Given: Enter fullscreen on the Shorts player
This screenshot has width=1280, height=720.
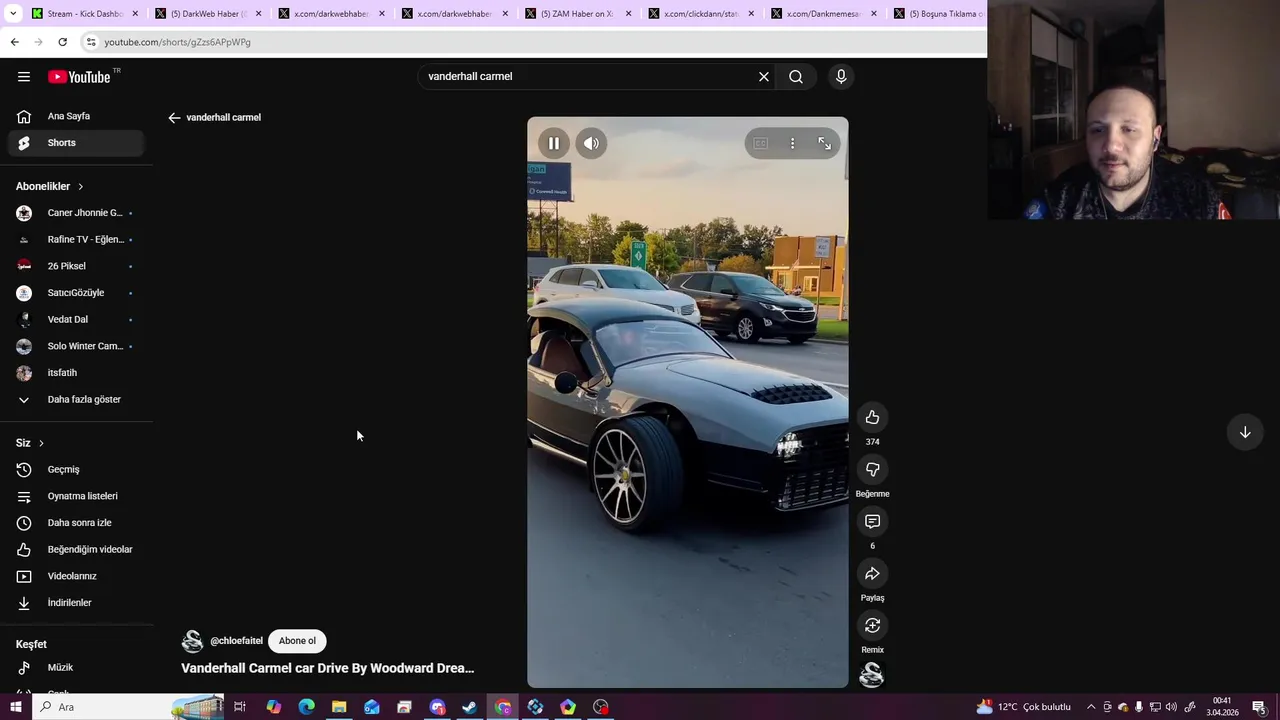Looking at the screenshot, I should (x=824, y=143).
